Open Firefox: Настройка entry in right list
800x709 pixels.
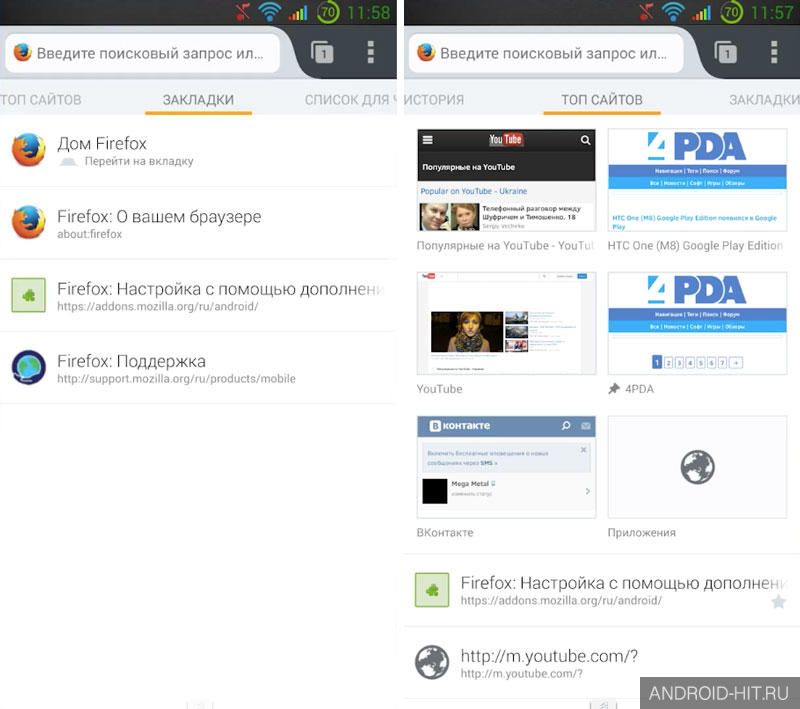tap(602, 590)
